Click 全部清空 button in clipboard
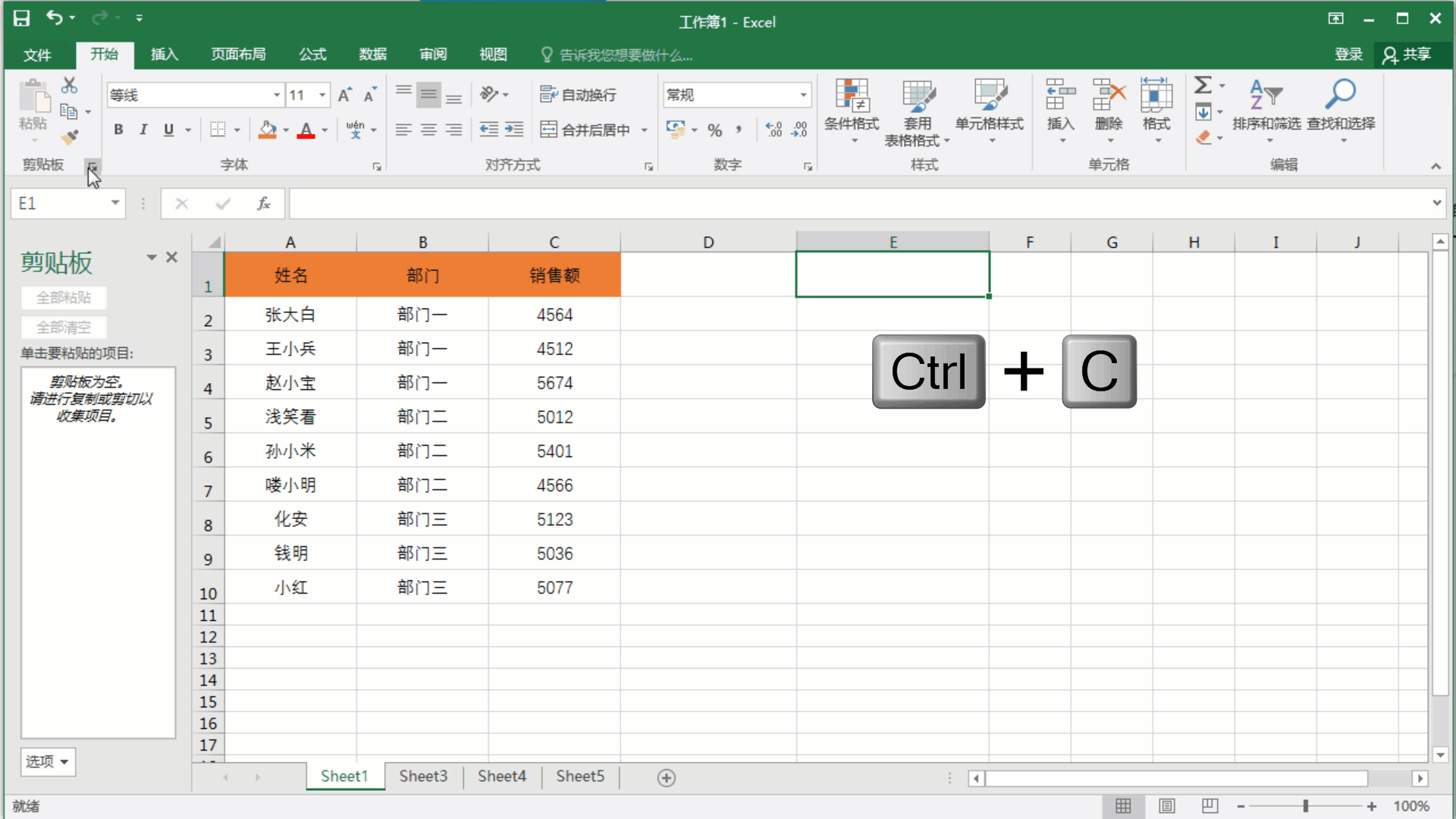1456x819 pixels. (64, 327)
